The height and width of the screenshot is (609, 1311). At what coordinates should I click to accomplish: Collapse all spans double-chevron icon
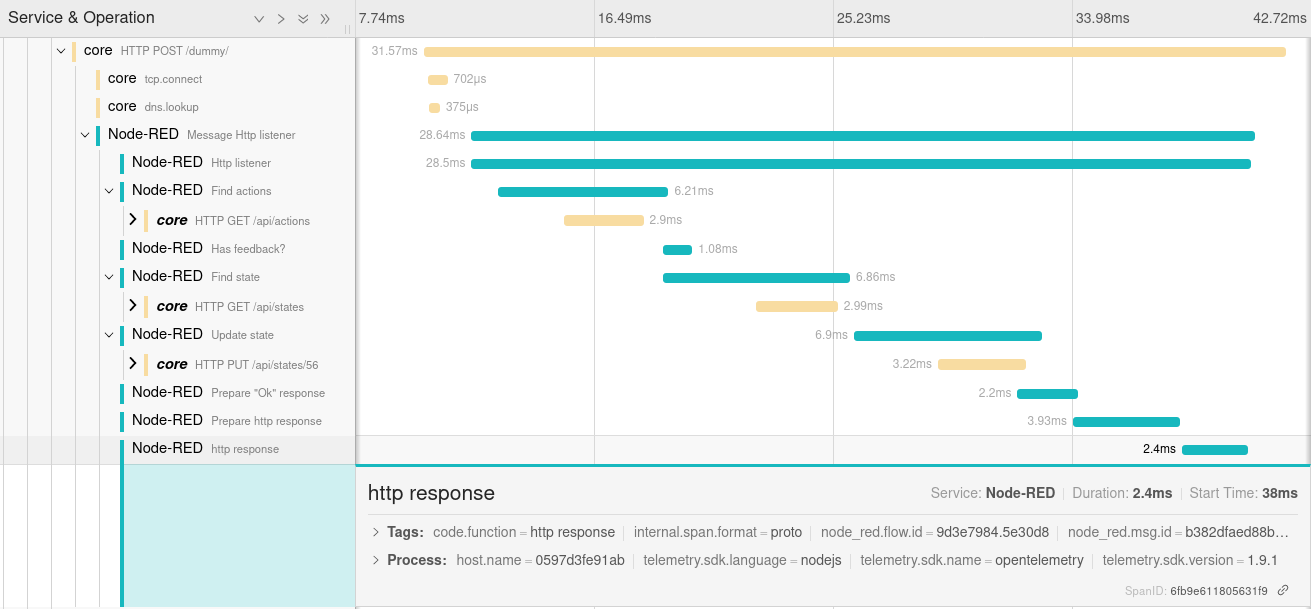tap(325, 19)
